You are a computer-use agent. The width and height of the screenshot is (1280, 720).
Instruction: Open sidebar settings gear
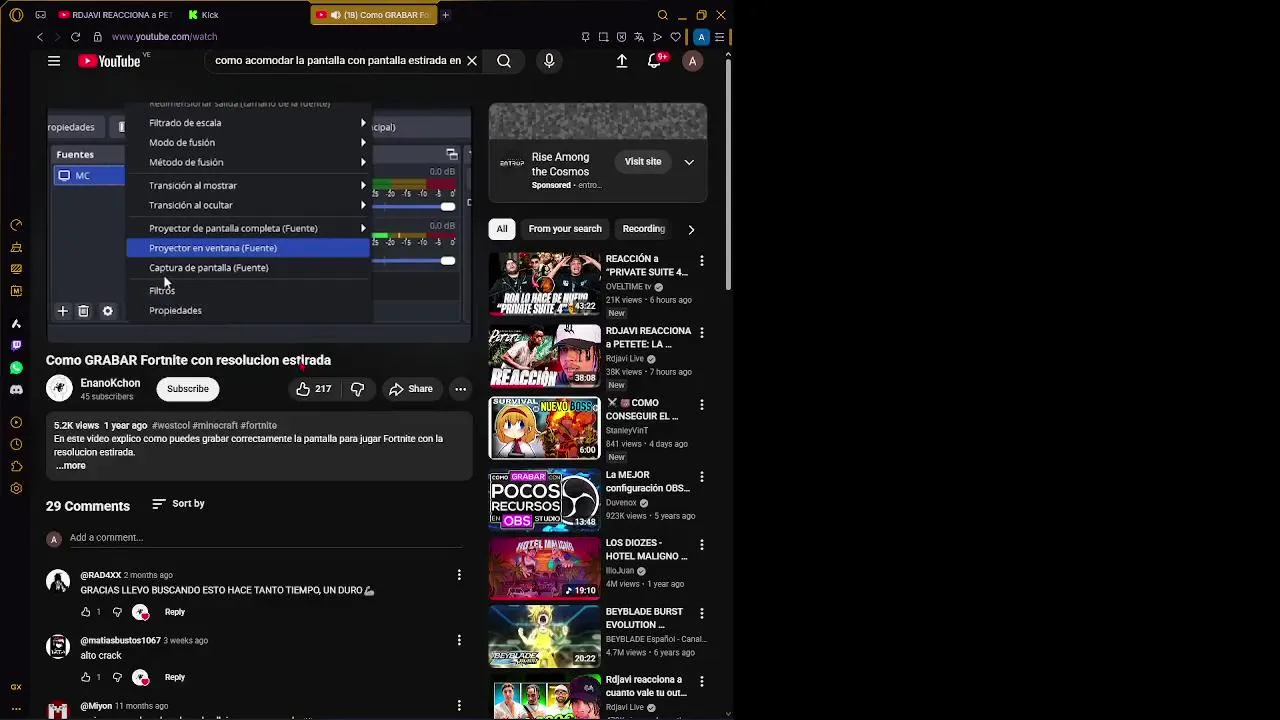(16, 489)
